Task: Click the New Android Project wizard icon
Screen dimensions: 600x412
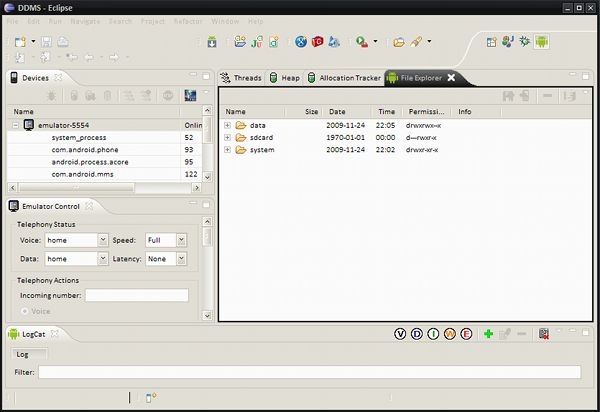Action: point(240,42)
